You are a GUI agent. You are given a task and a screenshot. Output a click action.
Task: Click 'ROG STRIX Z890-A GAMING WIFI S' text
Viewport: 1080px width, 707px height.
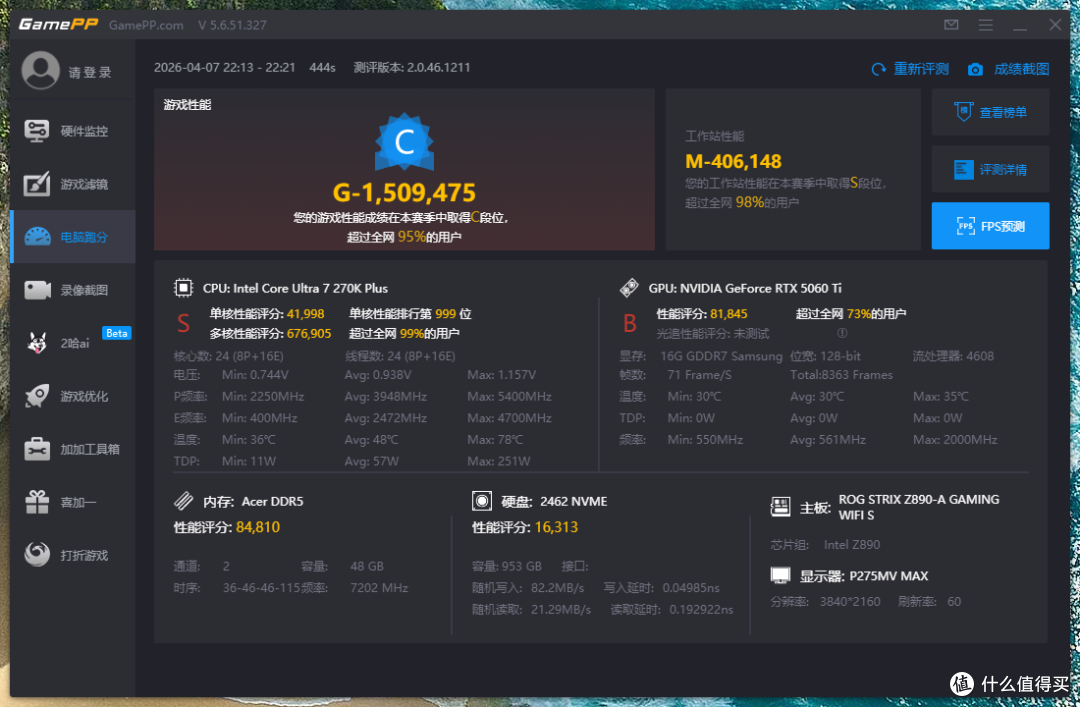[919, 507]
